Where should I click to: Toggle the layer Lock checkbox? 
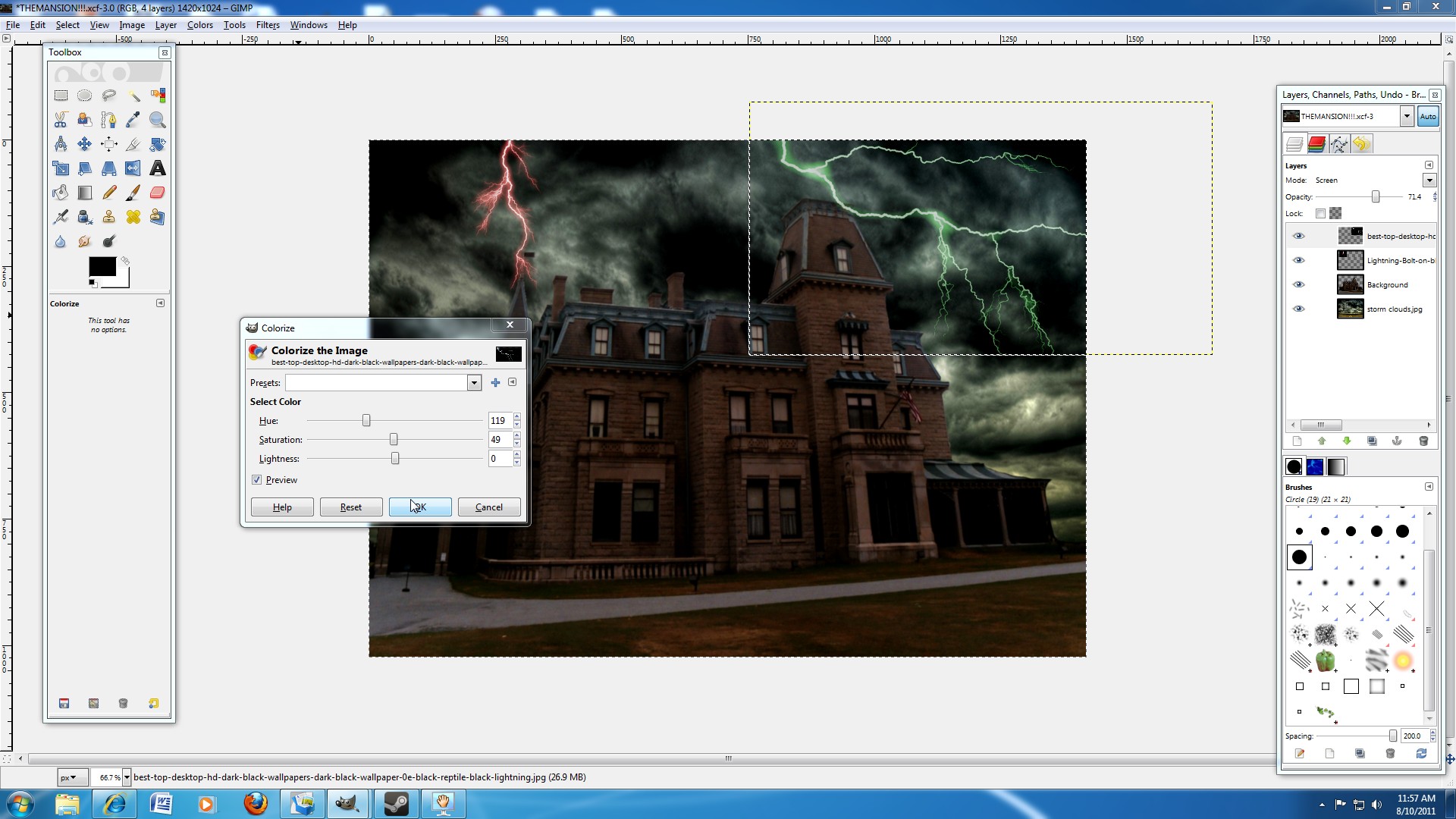(1320, 214)
